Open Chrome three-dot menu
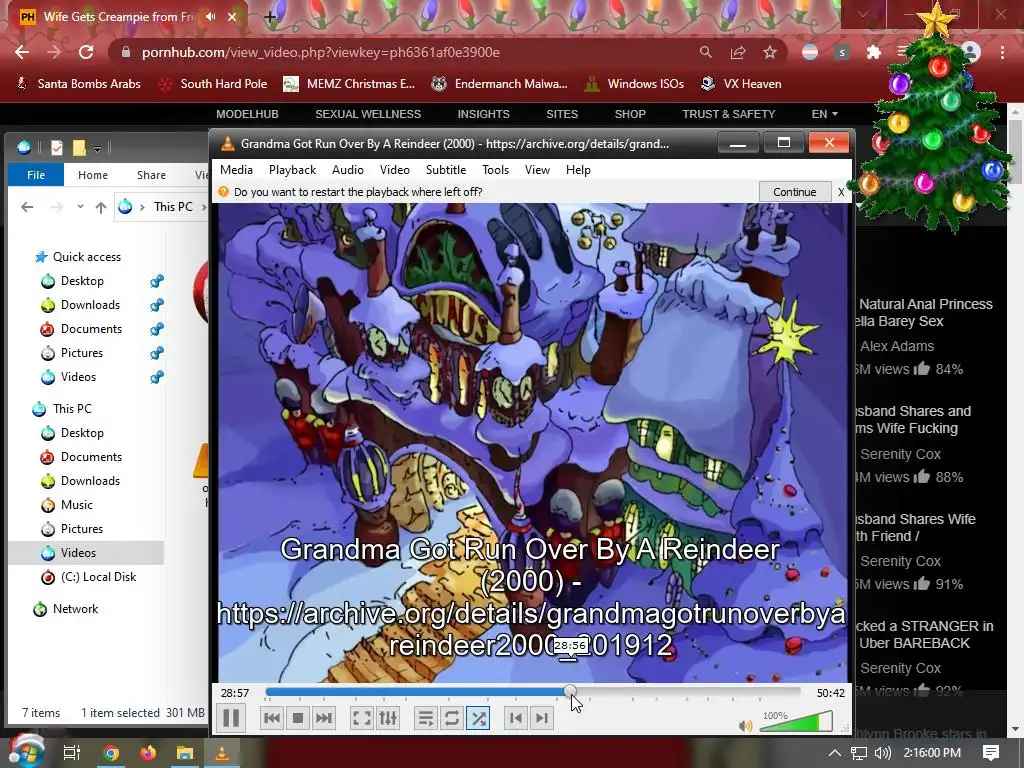 click(1002, 52)
